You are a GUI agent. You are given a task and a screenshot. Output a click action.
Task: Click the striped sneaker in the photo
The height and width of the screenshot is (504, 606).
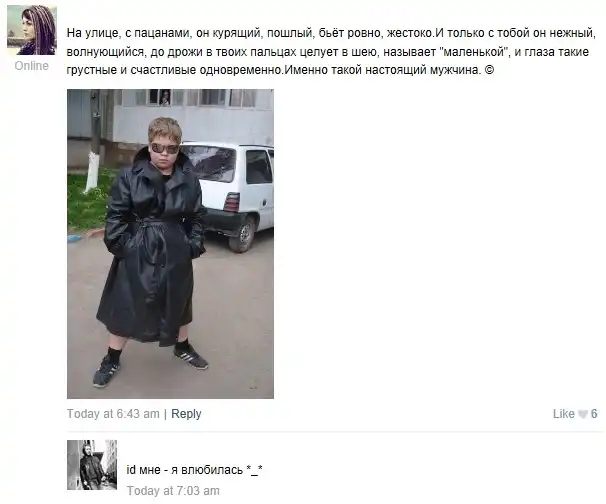(191, 358)
